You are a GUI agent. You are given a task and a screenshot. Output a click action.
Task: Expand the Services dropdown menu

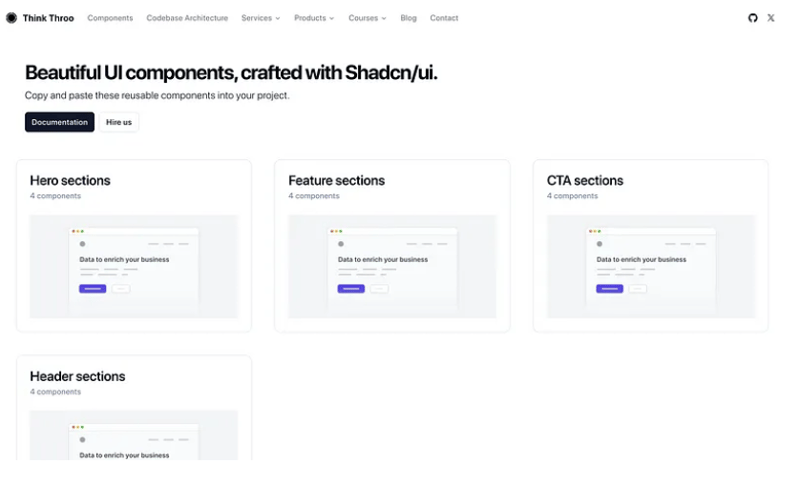(260, 18)
